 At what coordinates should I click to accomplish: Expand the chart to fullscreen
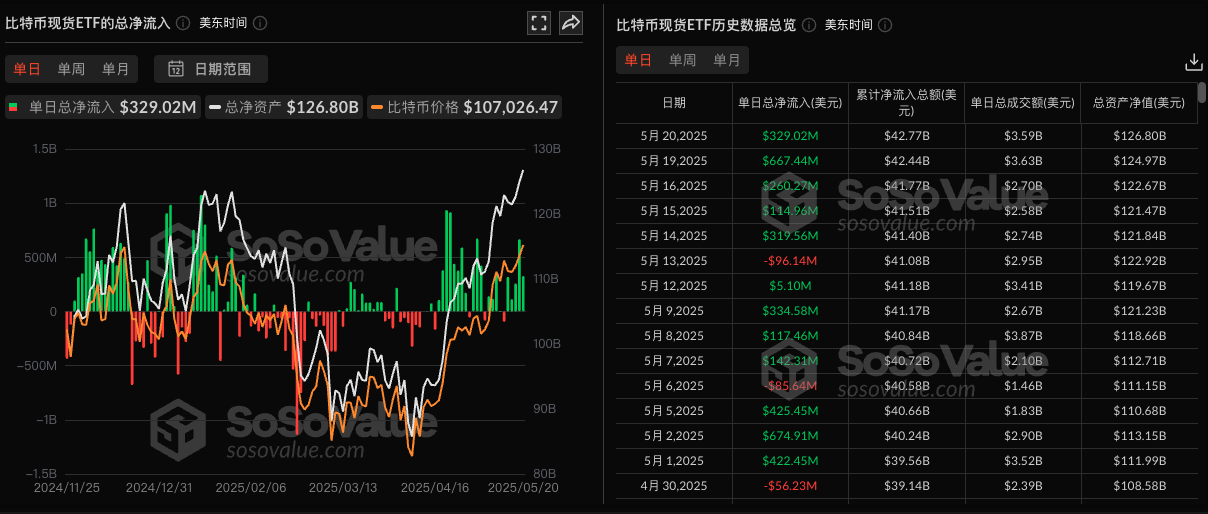click(539, 23)
